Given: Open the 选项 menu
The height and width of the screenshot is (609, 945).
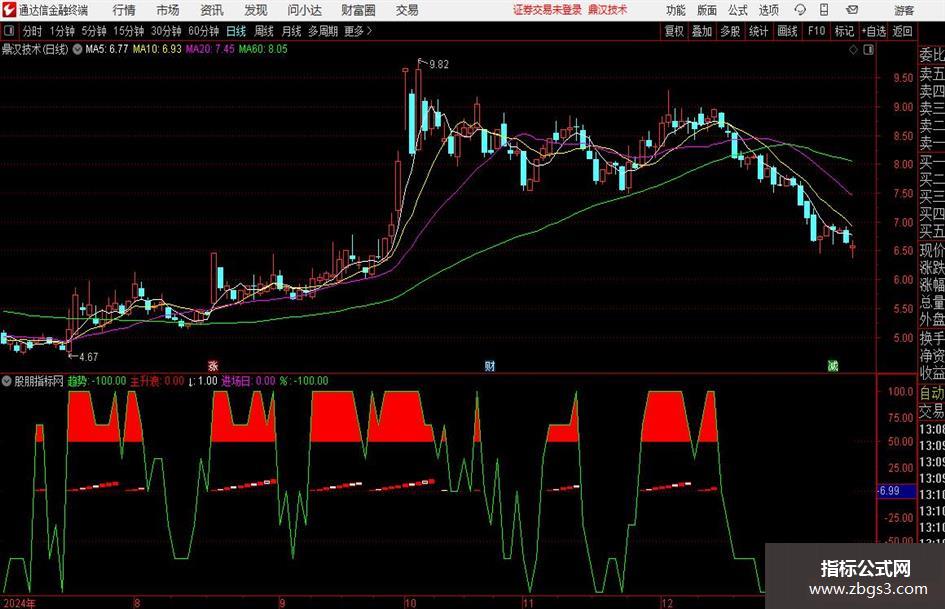Looking at the screenshot, I should [x=768, y=10].
